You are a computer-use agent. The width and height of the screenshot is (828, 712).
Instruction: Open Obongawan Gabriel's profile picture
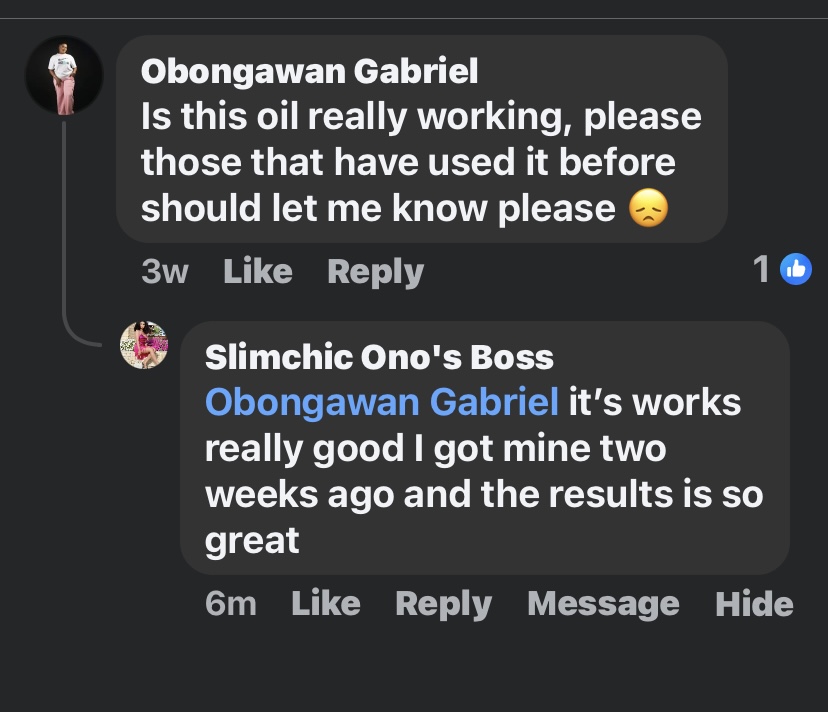62,76
